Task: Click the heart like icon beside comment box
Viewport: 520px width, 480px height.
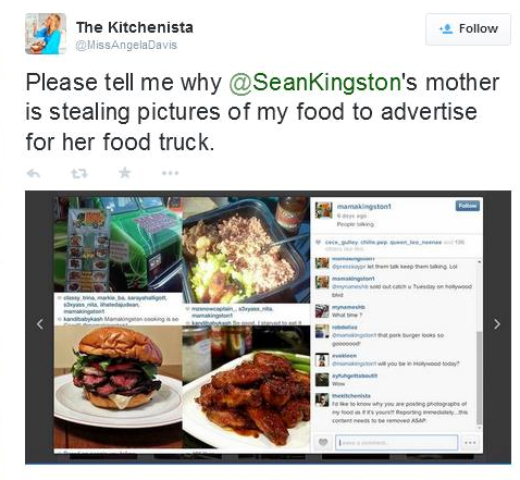Action: (x=323, y=442)
